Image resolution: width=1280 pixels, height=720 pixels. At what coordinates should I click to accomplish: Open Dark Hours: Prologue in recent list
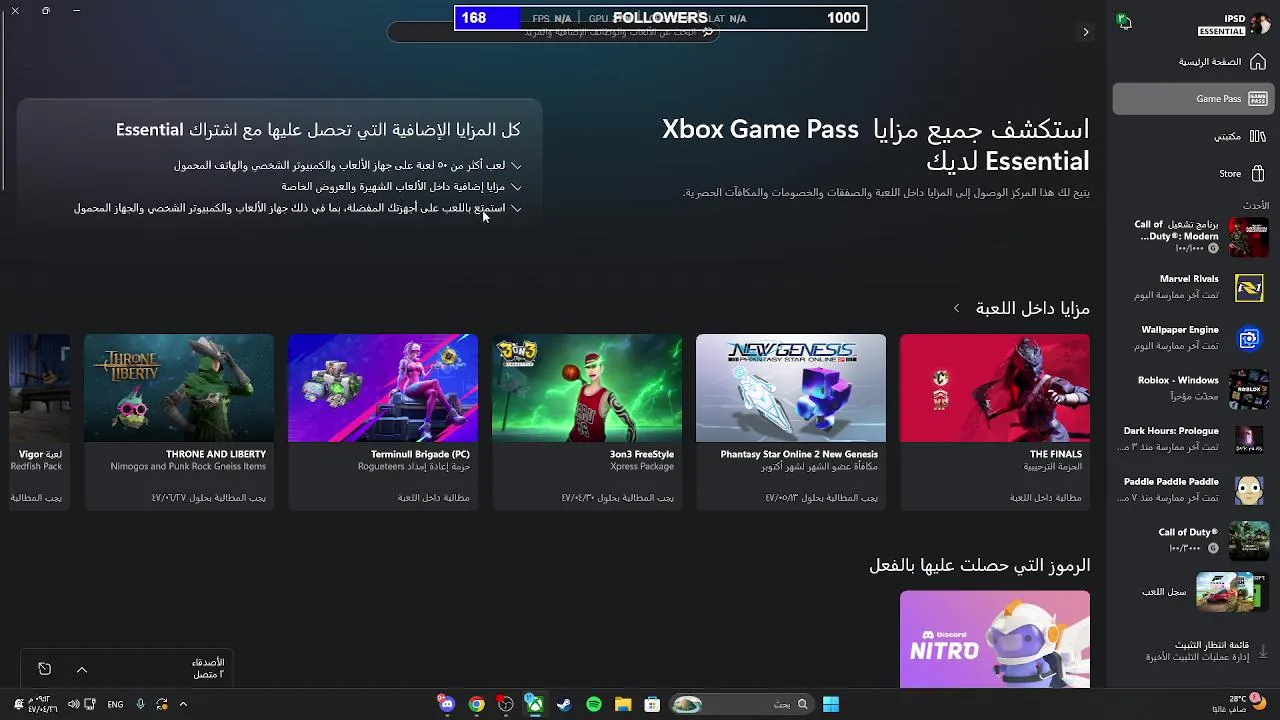pos(1194,440)
